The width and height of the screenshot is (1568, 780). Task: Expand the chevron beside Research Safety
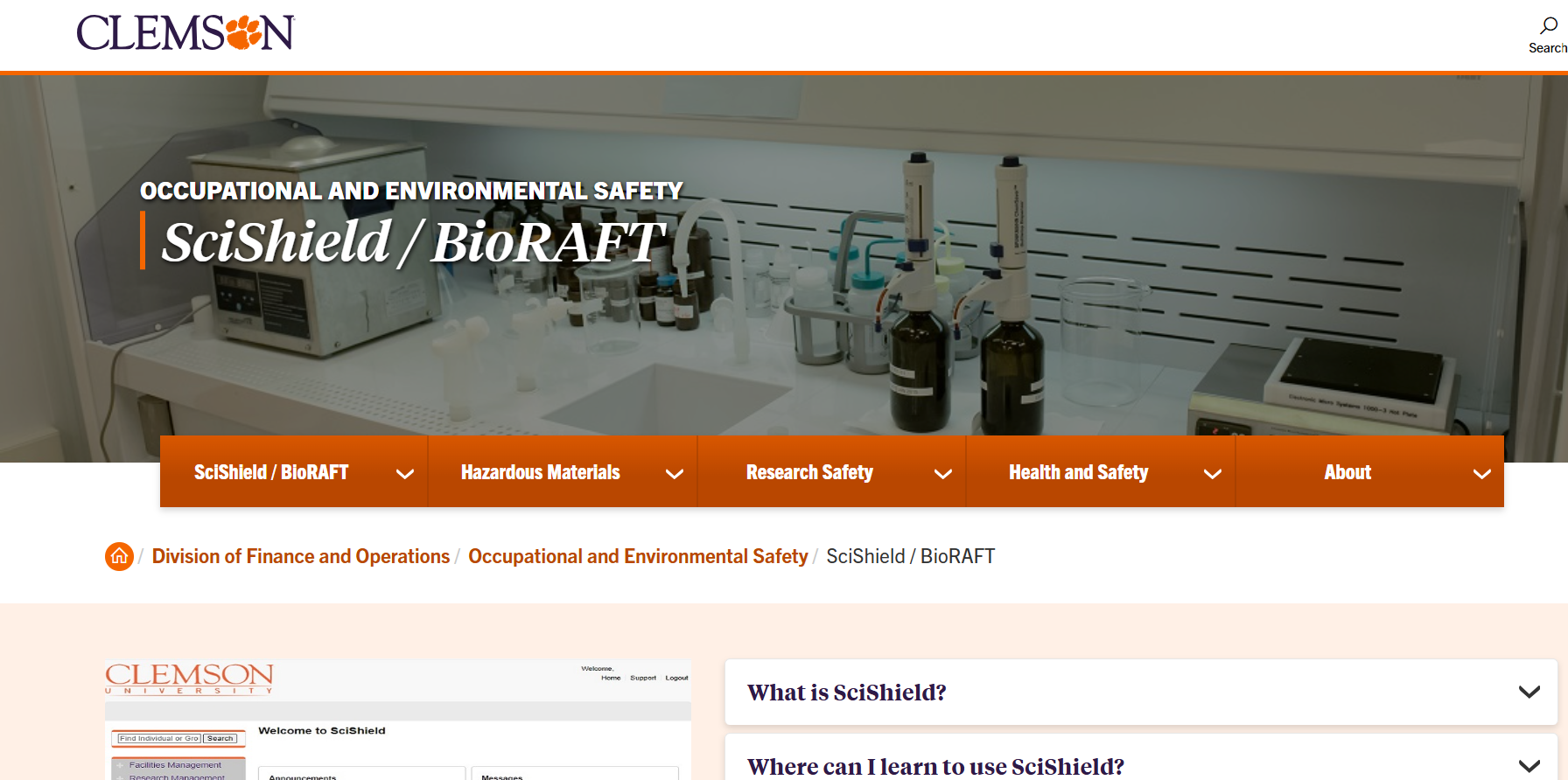click(943, 474)
